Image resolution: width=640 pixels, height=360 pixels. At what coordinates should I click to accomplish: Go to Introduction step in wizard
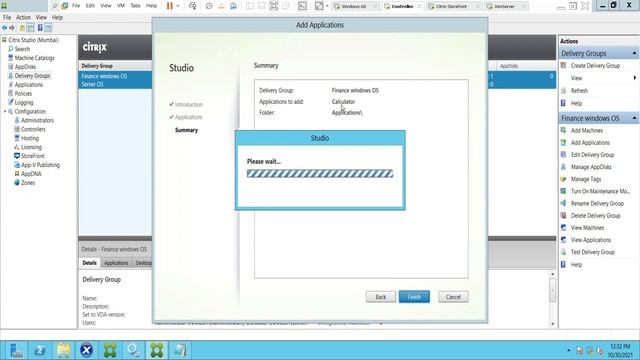click(x=189, y=104)
